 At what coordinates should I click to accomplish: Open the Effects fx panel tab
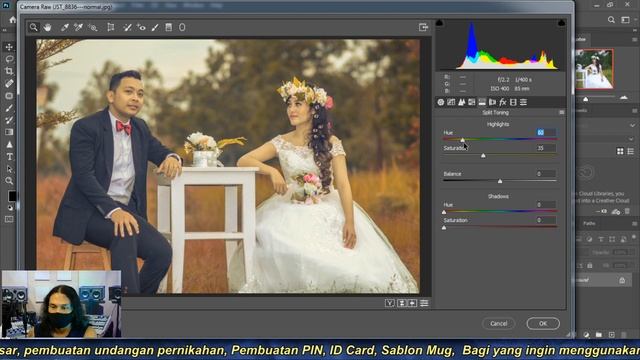(503, 102)
